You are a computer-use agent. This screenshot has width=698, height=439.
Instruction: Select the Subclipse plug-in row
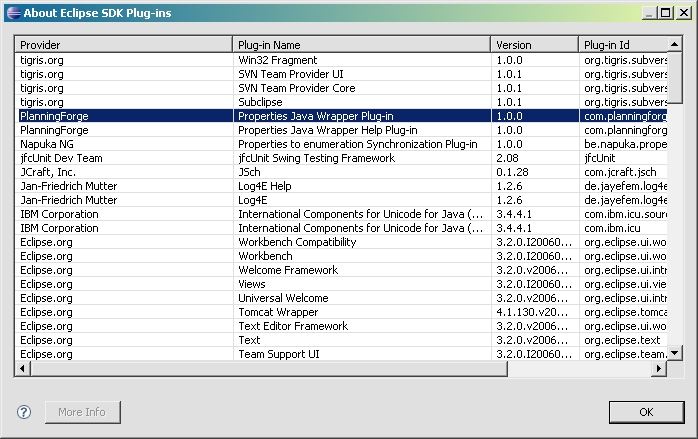(341, 102)
